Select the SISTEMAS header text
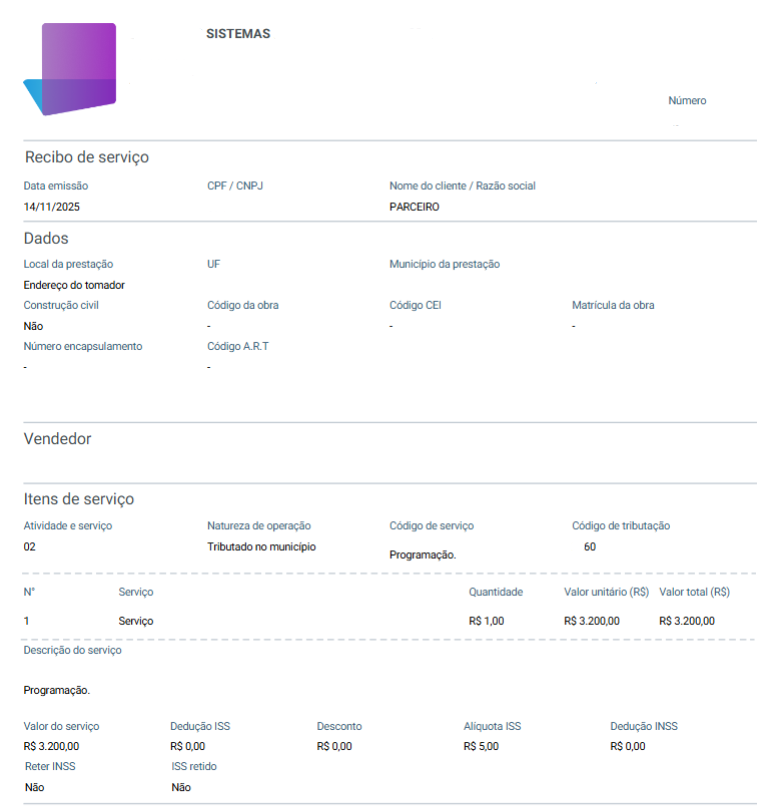 [238, 34]
